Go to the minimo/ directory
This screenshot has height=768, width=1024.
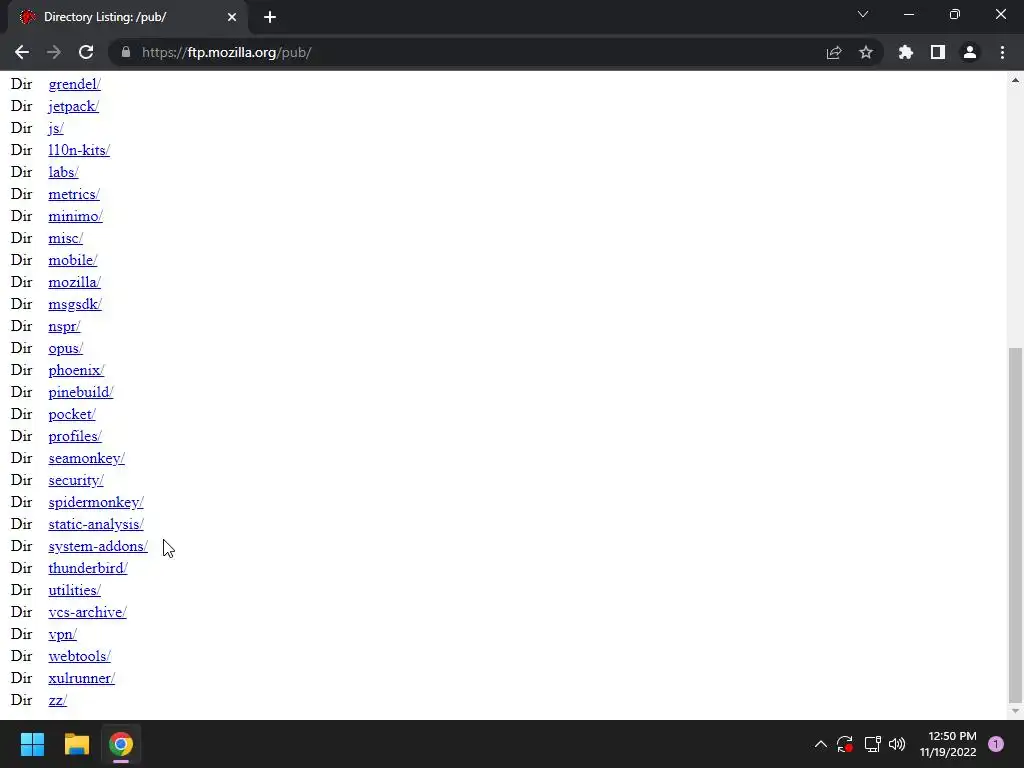(75, 216)
